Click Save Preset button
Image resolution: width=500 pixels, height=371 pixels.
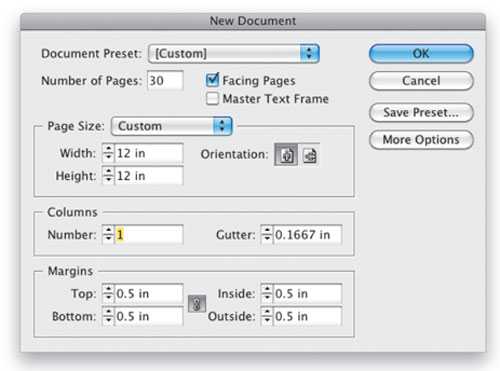[x=421, y=113]
